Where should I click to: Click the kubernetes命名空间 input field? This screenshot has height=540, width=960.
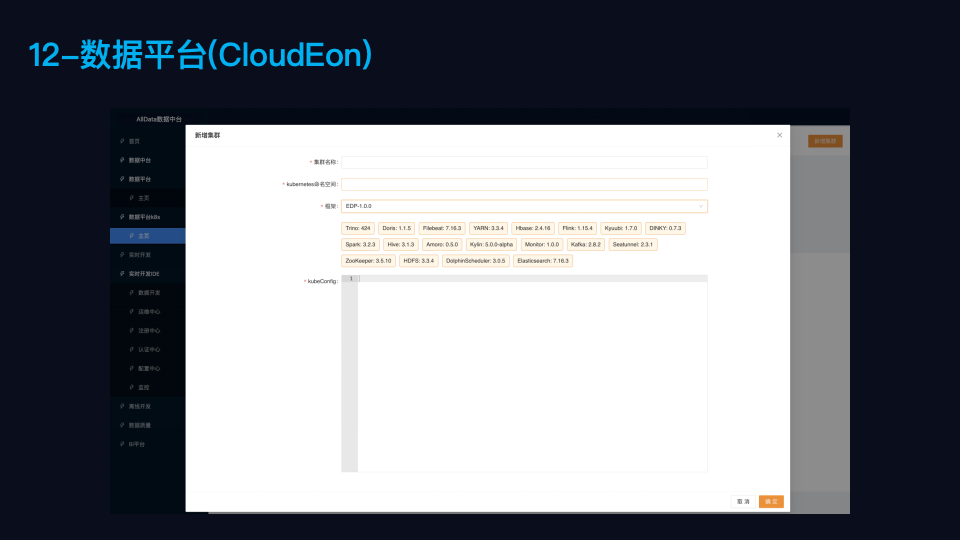tap(524, 184)
